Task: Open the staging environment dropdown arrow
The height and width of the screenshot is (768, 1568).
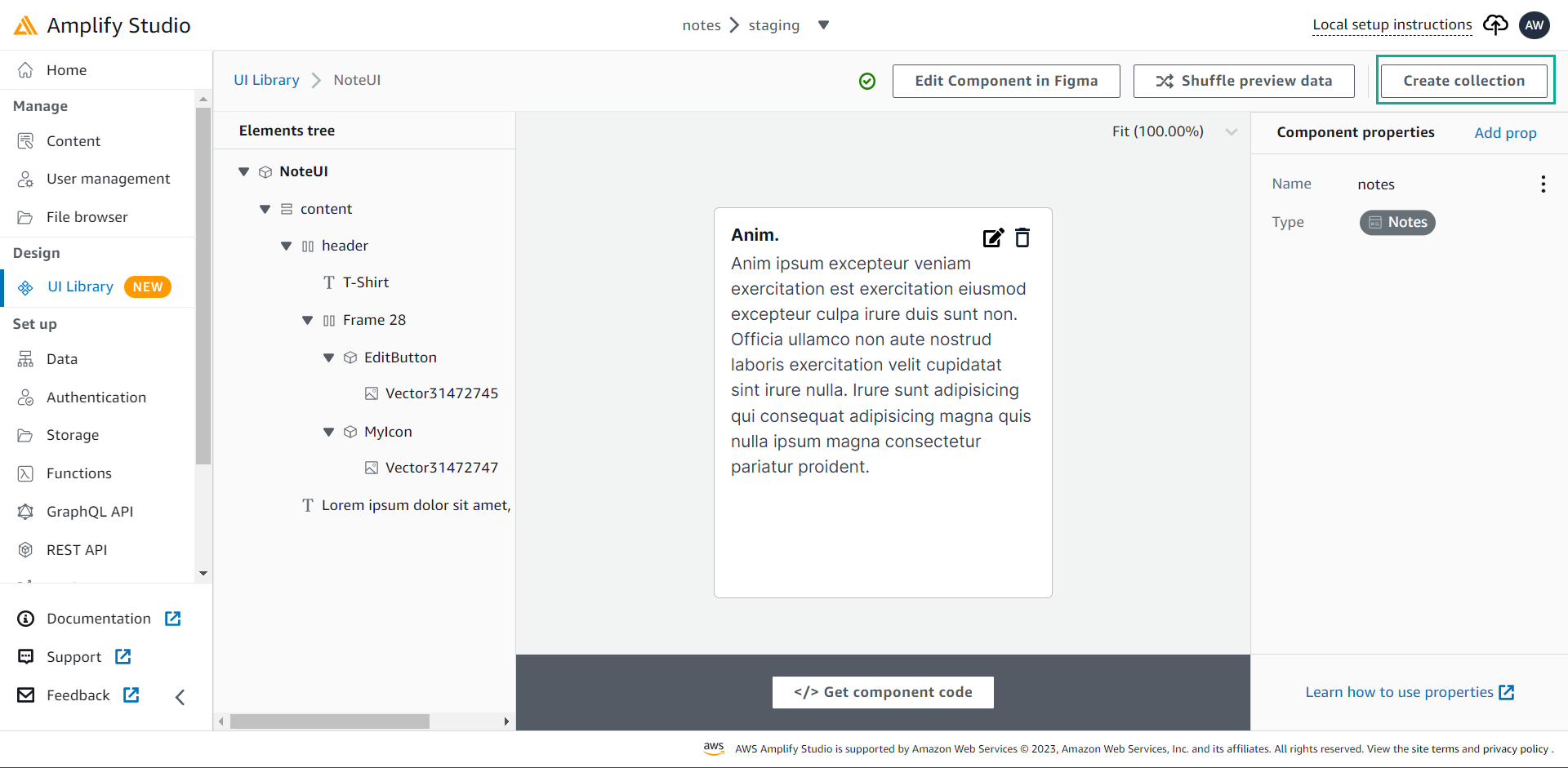Action: click(823, 25)
